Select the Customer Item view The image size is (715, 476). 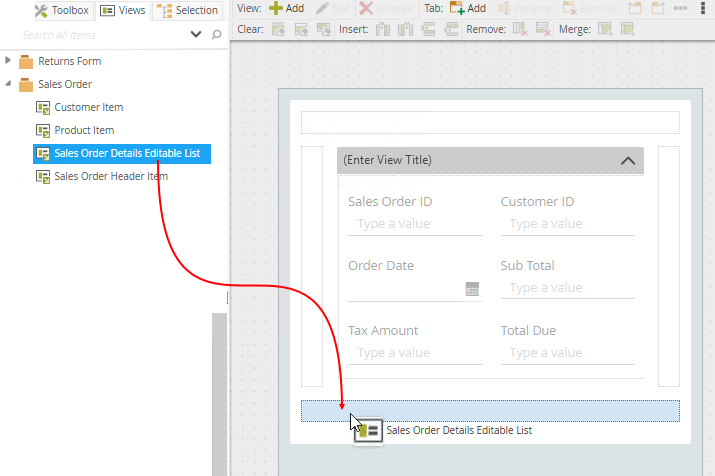pyautogui.click(x=88, y=107)
